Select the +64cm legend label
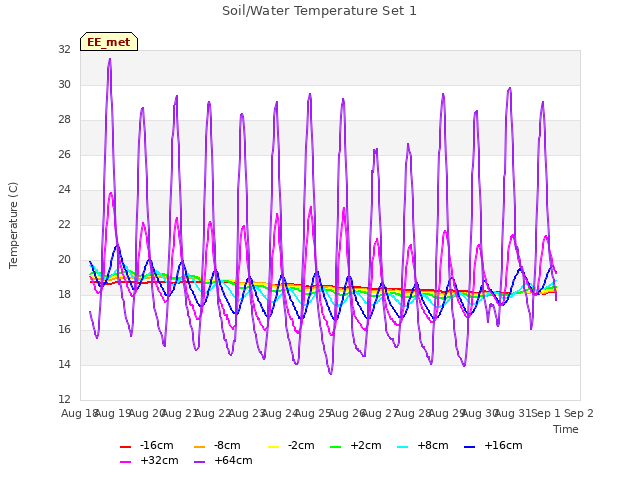Viewport: 640px width, 480px height. [x=233, y=460]
